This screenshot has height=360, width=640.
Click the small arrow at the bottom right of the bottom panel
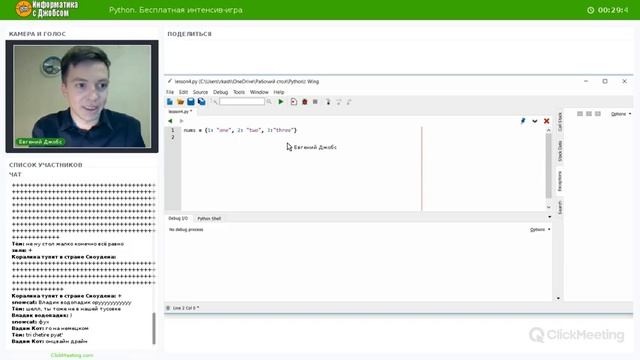click(558, 298)
